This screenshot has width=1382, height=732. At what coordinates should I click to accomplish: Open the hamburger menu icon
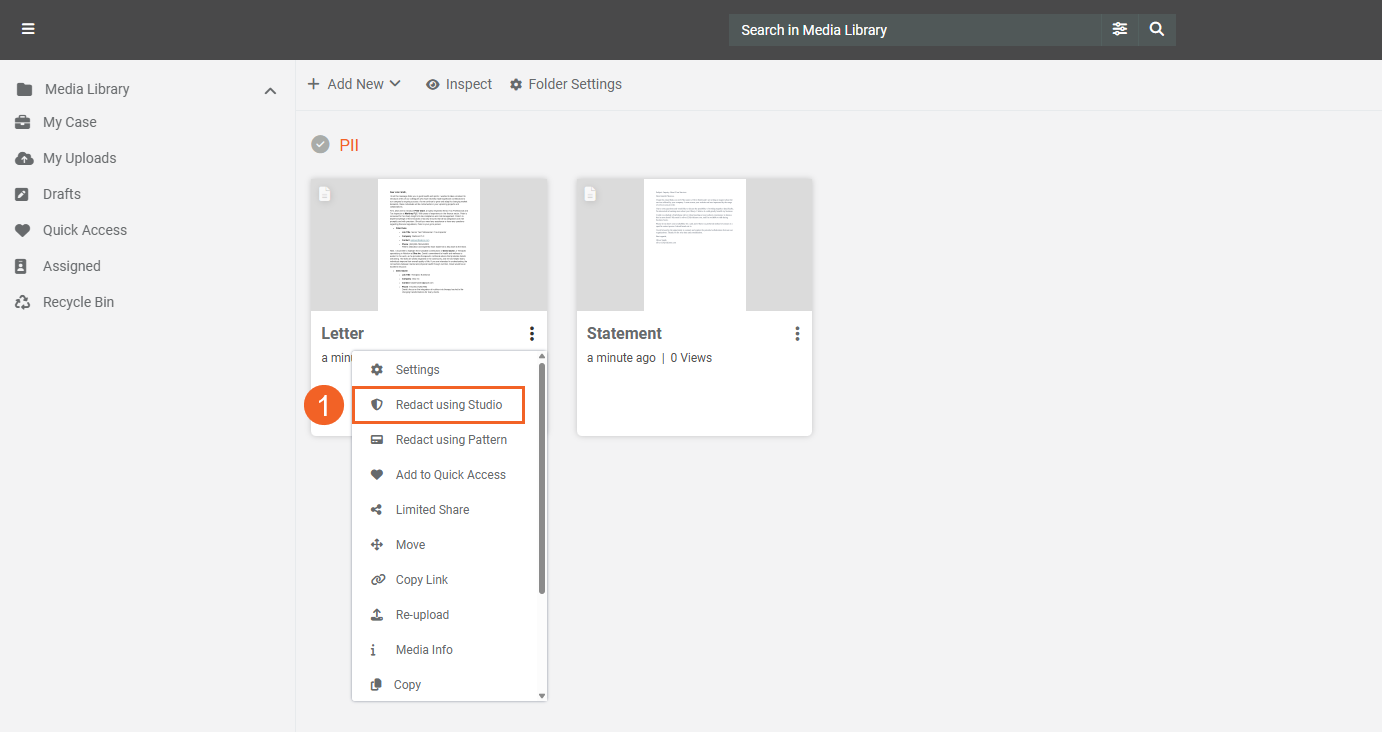(x=28, y=29)
